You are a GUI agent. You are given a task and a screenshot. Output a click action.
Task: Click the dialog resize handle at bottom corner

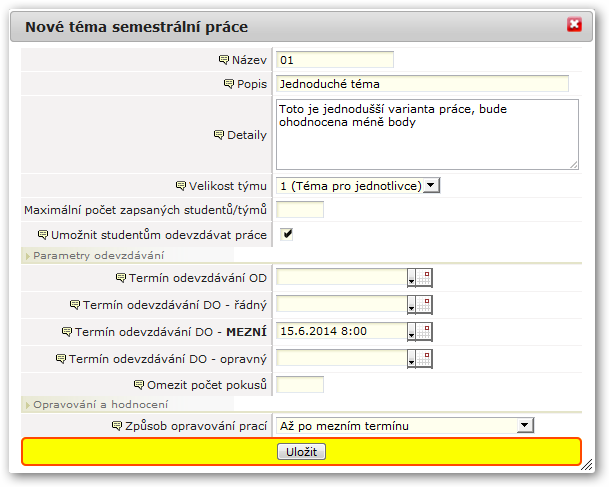pyautogui.click(x=586, y=464)
